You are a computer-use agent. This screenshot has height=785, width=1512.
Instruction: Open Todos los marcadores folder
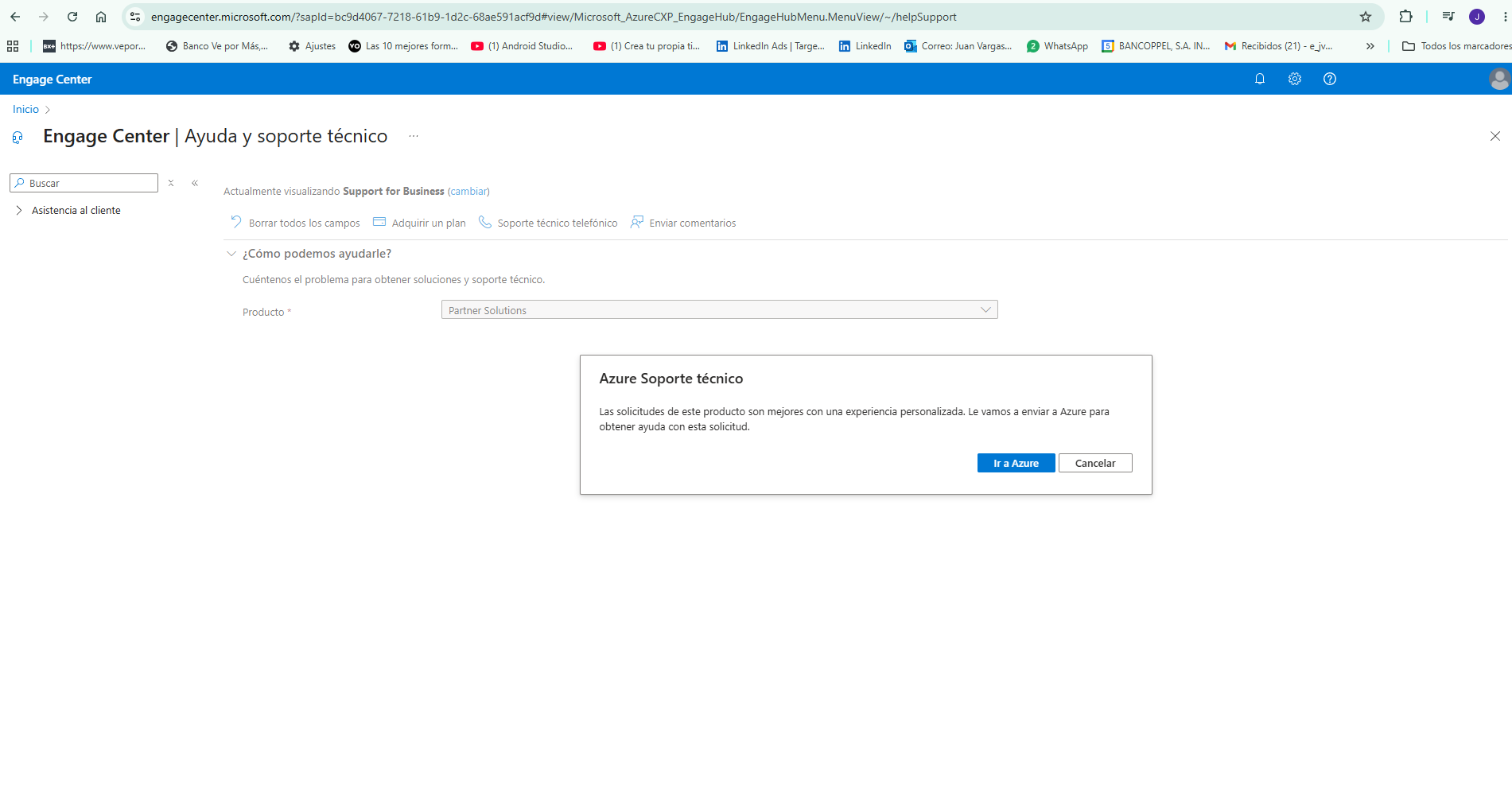tap(1456, 46)
